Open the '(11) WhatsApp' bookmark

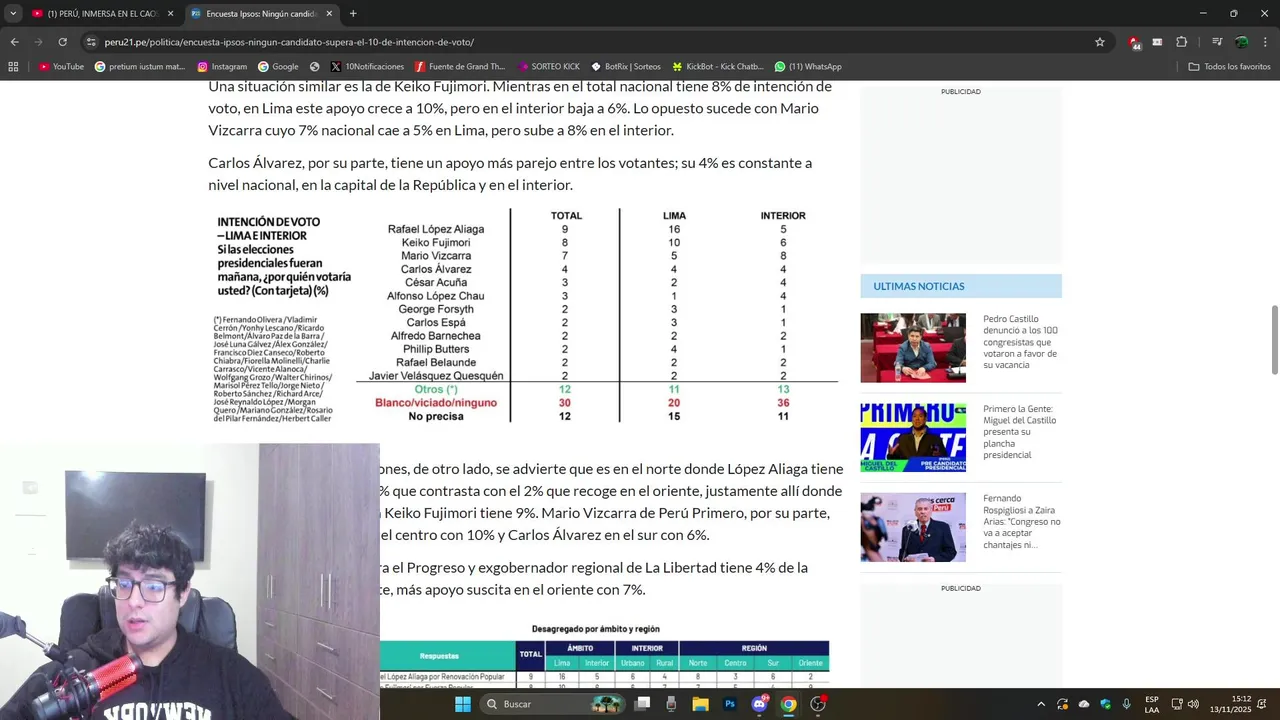pyautogui.click(x=808, y=67)
